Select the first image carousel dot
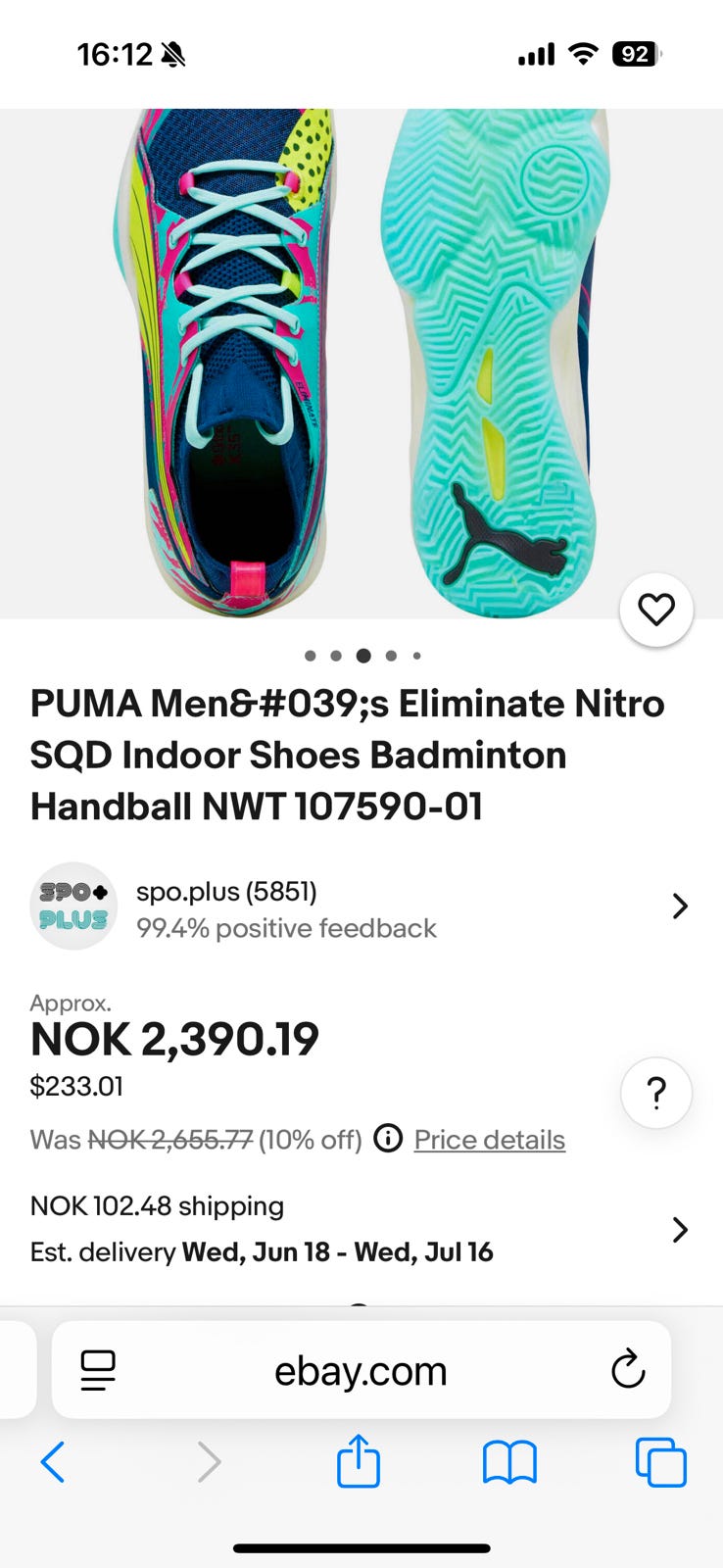This screenshot has height=1568, width=723. pos(310,656)
